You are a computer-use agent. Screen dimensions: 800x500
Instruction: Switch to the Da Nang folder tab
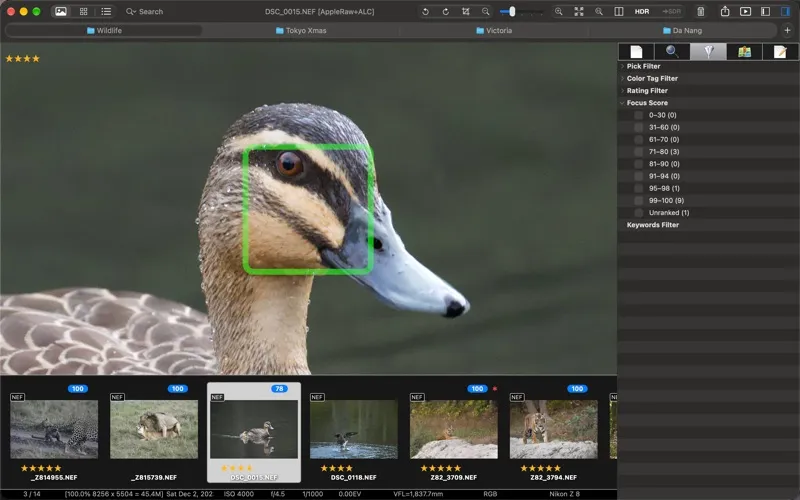[682, 31]
